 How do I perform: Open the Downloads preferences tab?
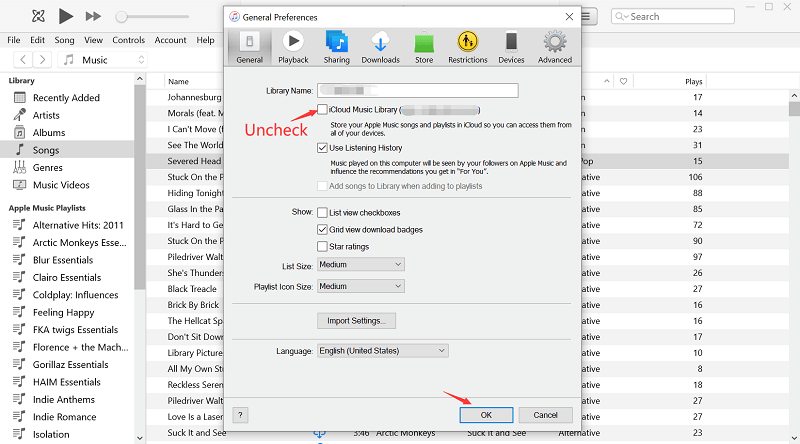pyautogui.click(x=380, y=47)
